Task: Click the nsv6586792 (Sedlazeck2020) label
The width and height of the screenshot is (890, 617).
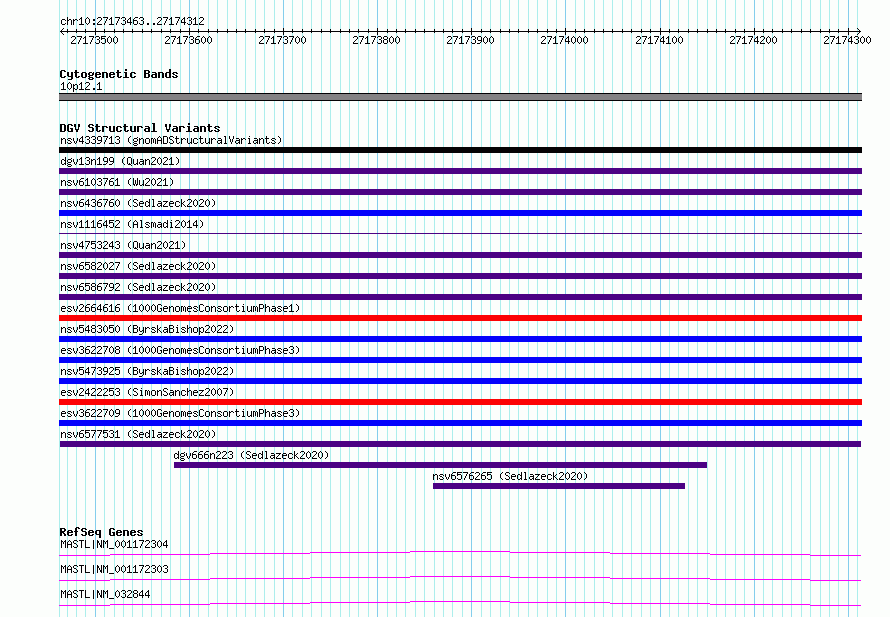Action: tap(138, 287)
